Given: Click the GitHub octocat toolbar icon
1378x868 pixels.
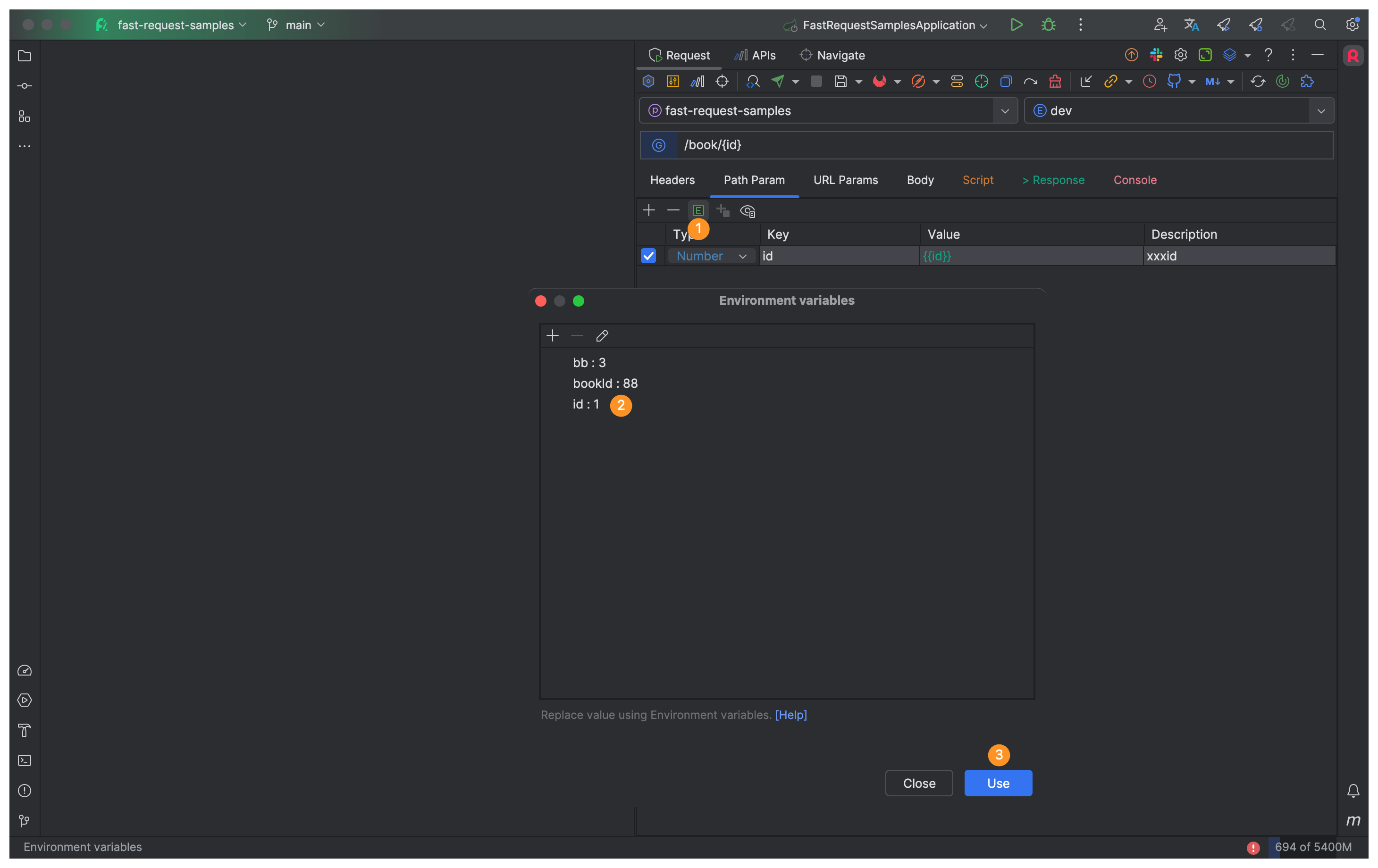Looking at the screenshot, I should [x=1174, y=81].
